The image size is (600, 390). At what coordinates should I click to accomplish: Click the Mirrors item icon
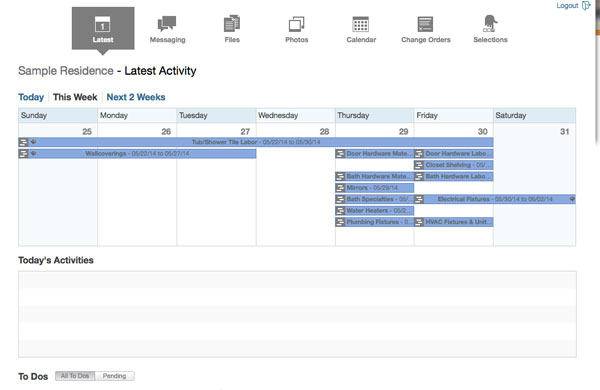(x=340, y=188)
